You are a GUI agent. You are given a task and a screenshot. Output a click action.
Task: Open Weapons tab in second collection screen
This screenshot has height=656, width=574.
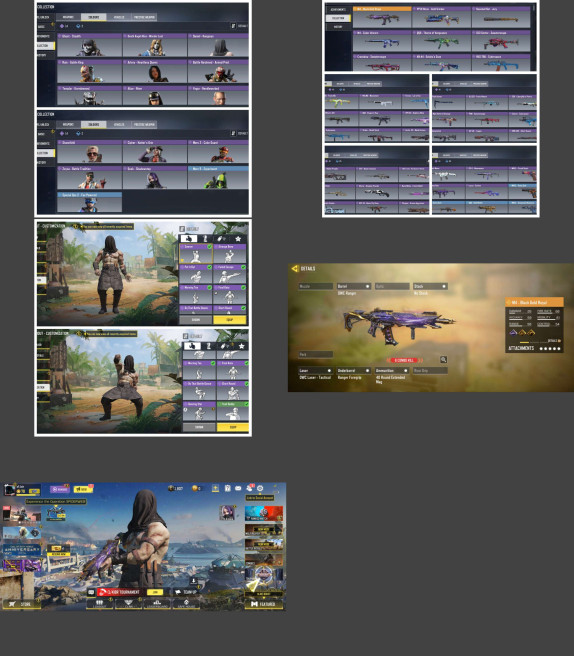pos(68,124)
